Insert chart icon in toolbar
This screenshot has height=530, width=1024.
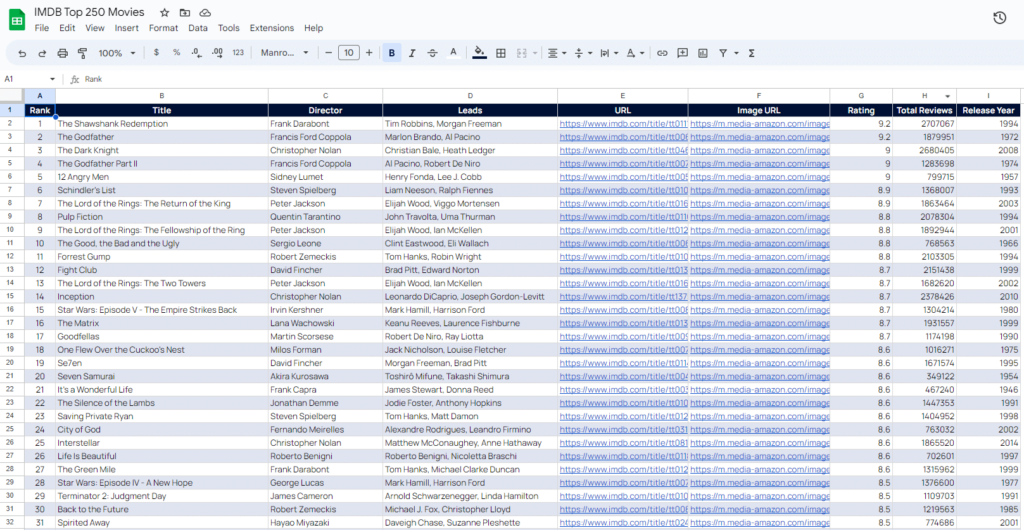(703, 53)
